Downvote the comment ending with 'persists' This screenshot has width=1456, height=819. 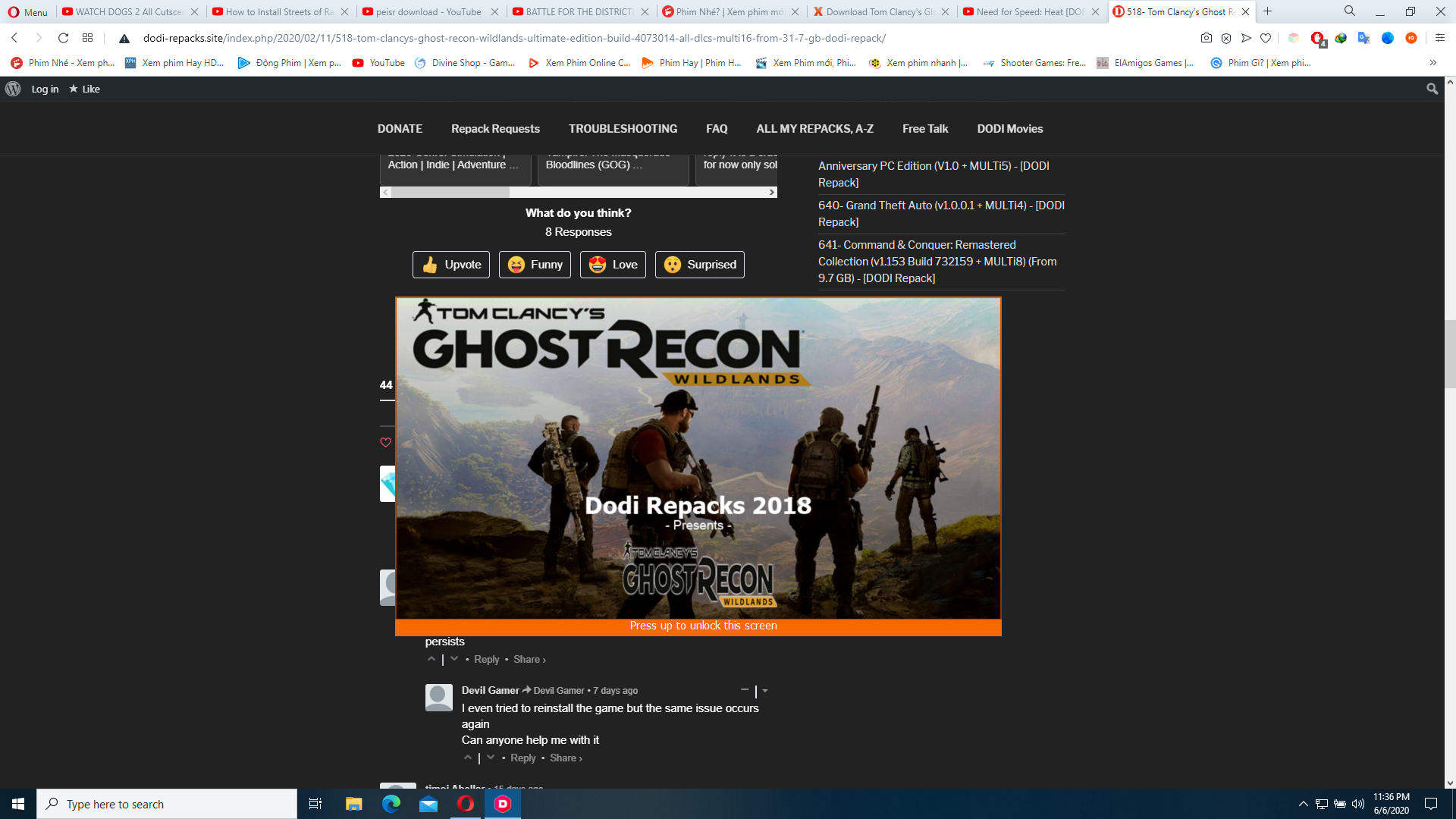tap(454, 658)
